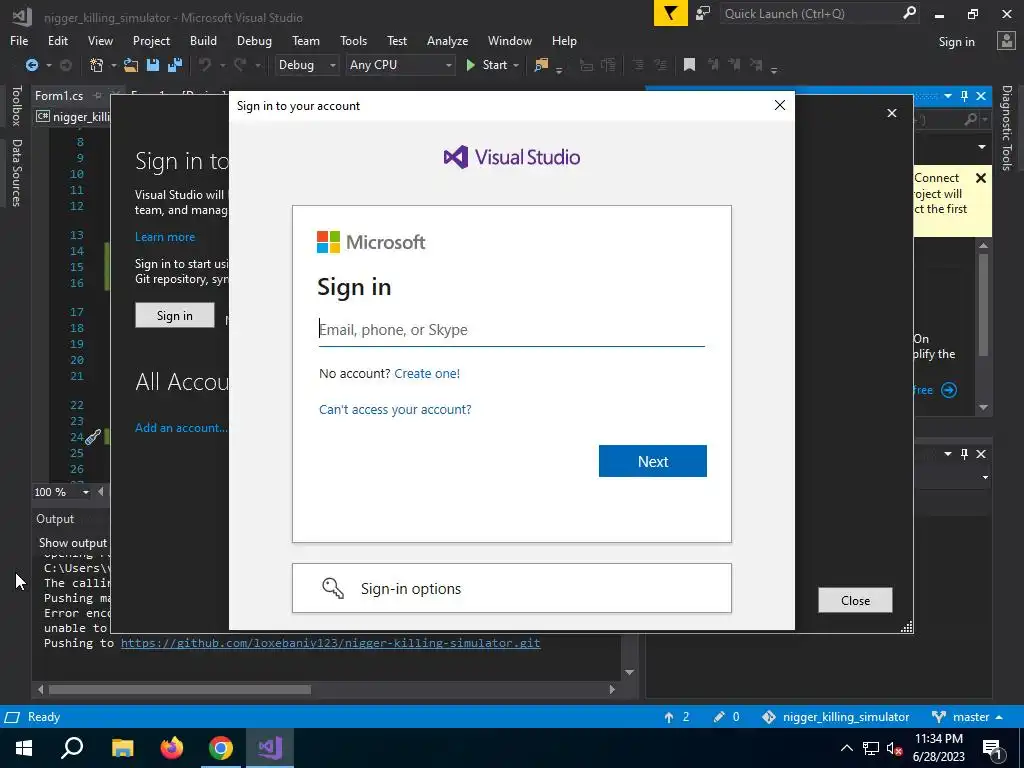Open the File menu

click(19, 40)
